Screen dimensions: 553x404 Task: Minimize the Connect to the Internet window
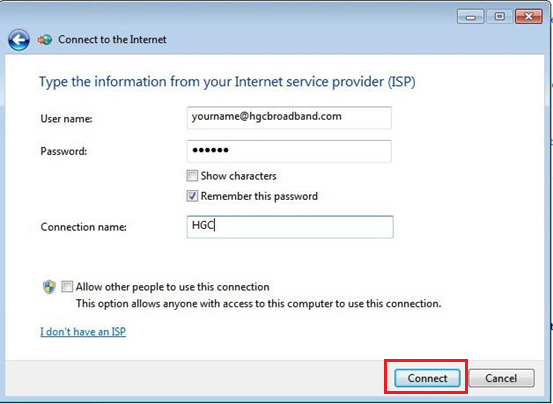tap(470, 17)
